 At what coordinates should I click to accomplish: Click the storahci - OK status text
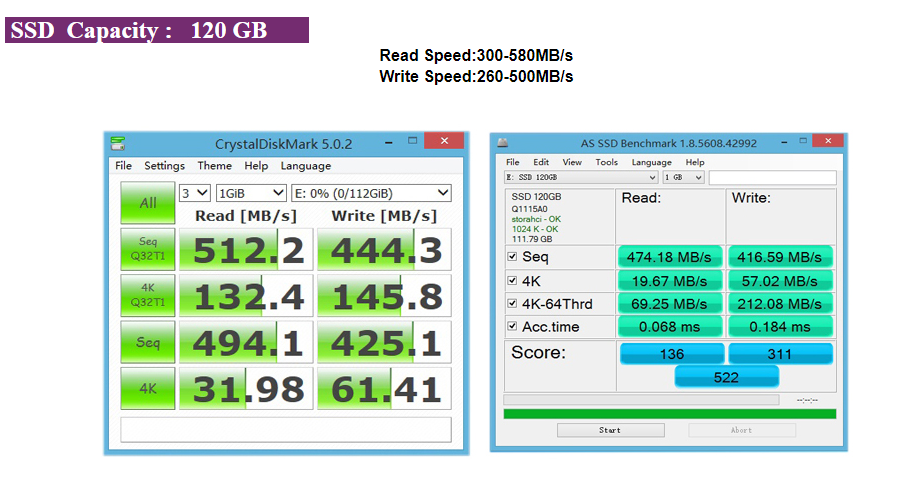click(x=536, y=219)
